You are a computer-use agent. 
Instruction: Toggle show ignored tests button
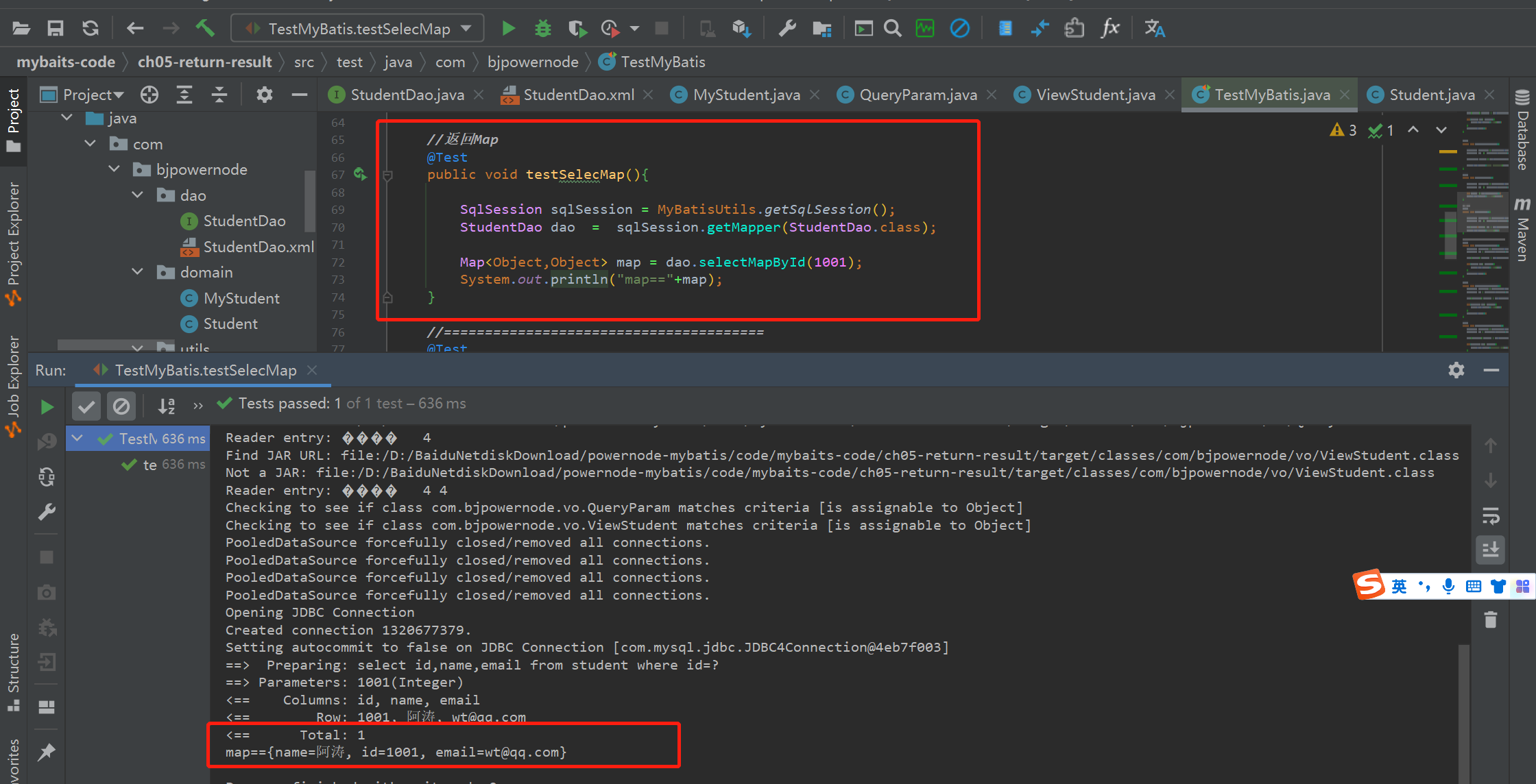pos(121,407)
